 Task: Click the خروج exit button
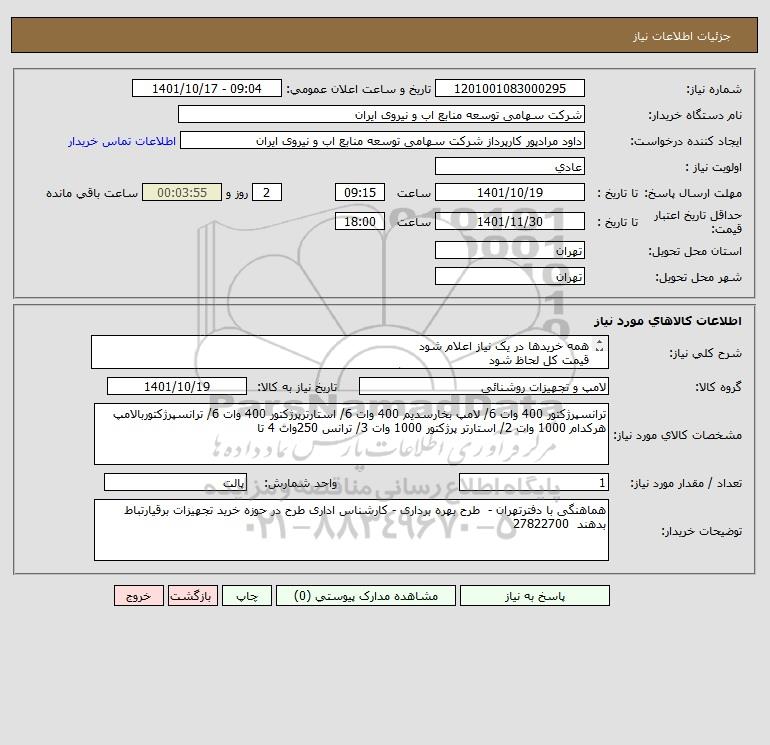click(x=138, y=596)
